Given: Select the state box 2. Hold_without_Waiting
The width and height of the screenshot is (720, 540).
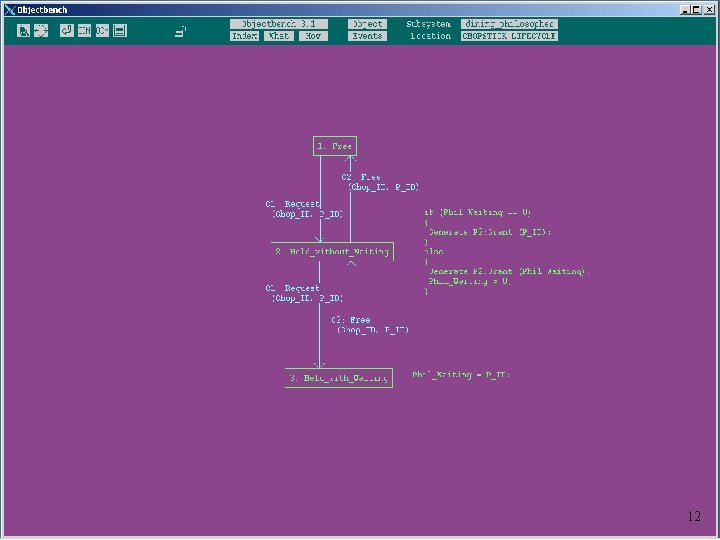Looking at the screenshot, I should click(x=332, y=252).
